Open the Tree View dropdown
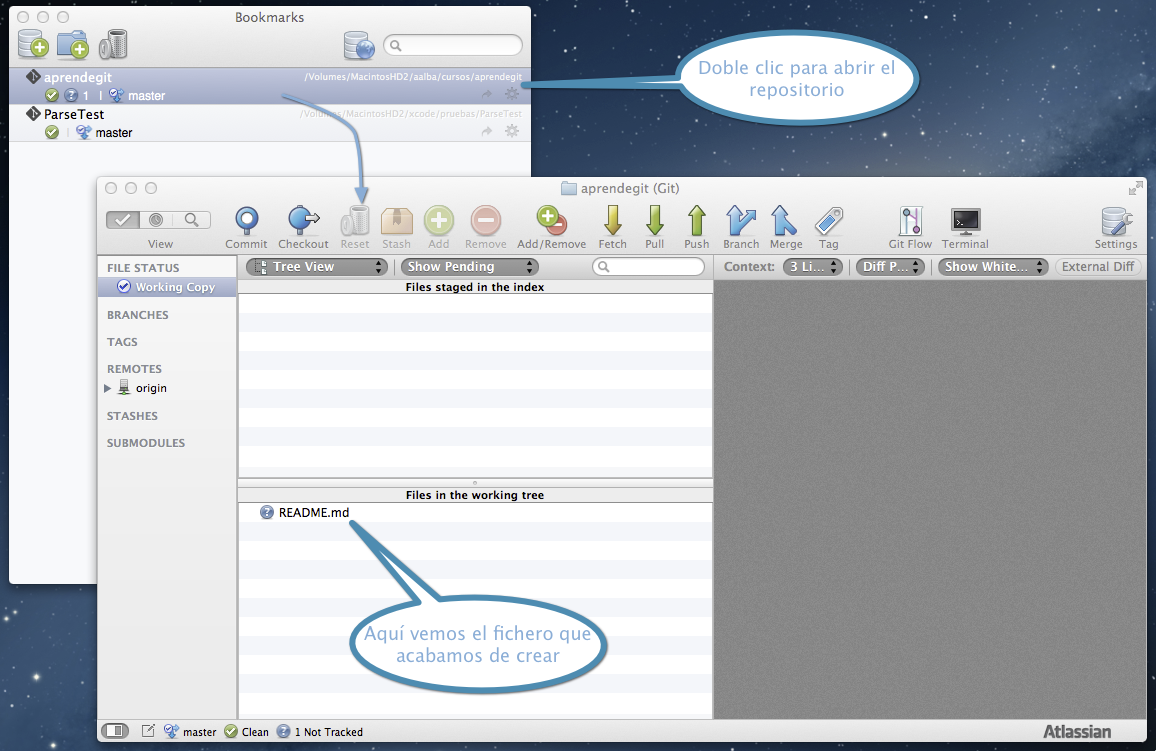1156x751 pixels. pos(316,267)
